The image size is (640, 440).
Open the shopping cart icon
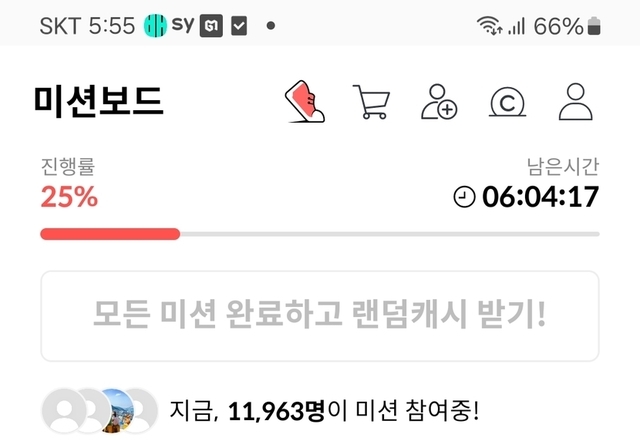[371, 102]
